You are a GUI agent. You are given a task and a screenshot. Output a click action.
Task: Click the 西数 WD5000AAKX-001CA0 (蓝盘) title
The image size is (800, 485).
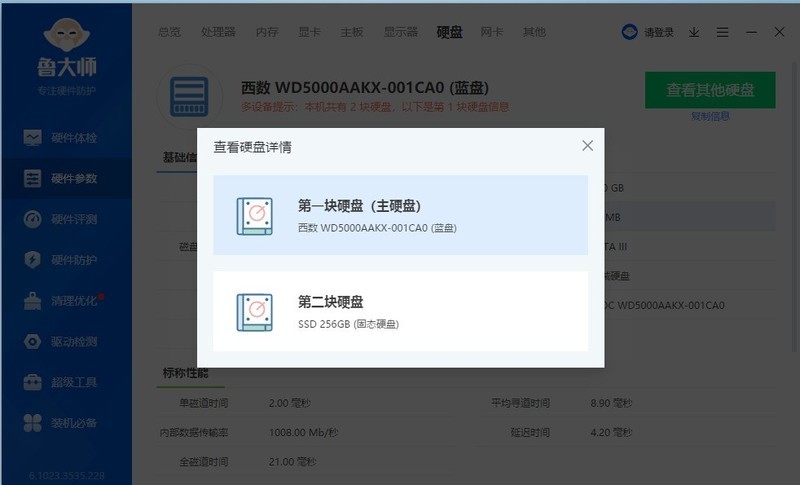point(365,88)
